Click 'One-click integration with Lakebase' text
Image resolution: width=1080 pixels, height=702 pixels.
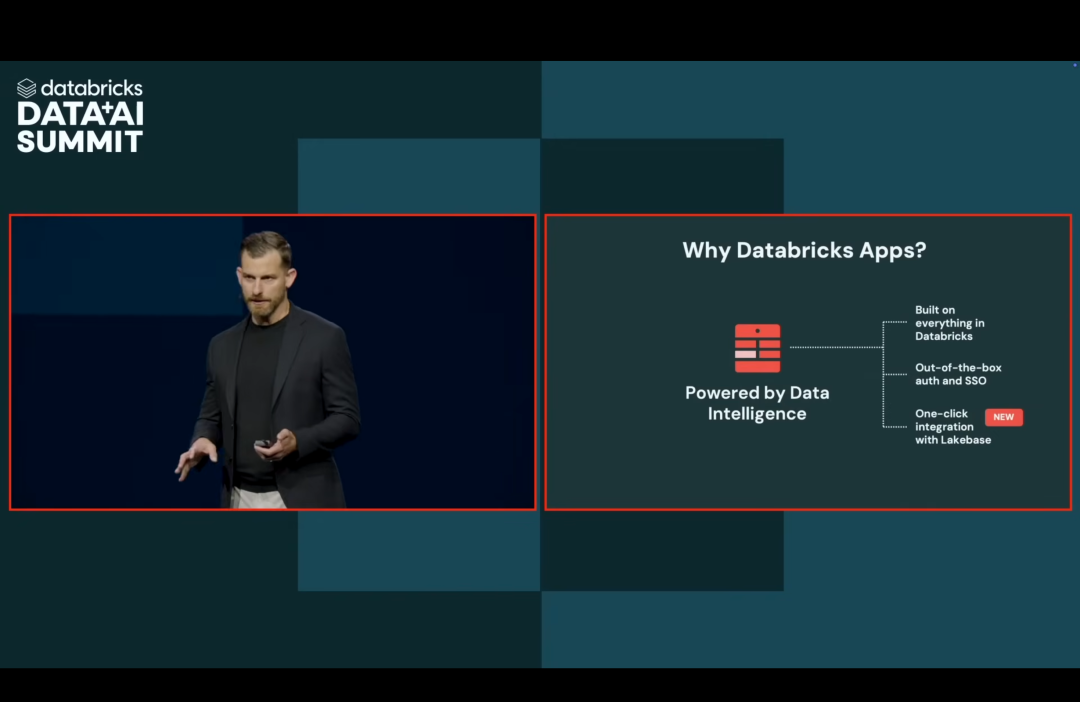coord(953,426)
